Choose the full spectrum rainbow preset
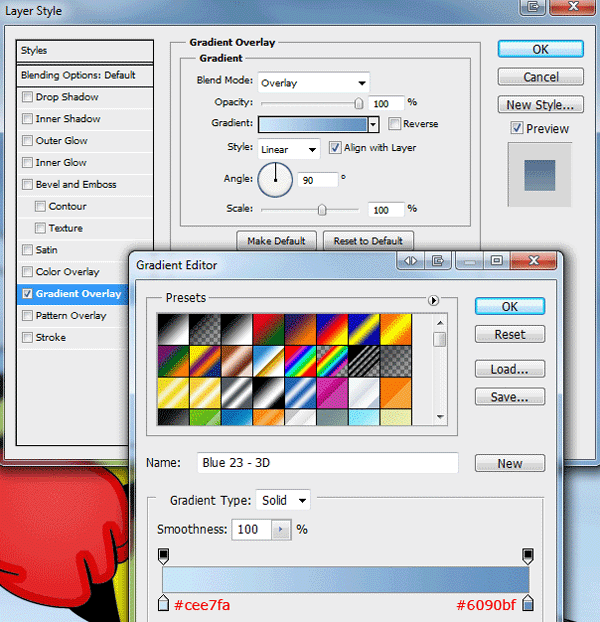 300,361
